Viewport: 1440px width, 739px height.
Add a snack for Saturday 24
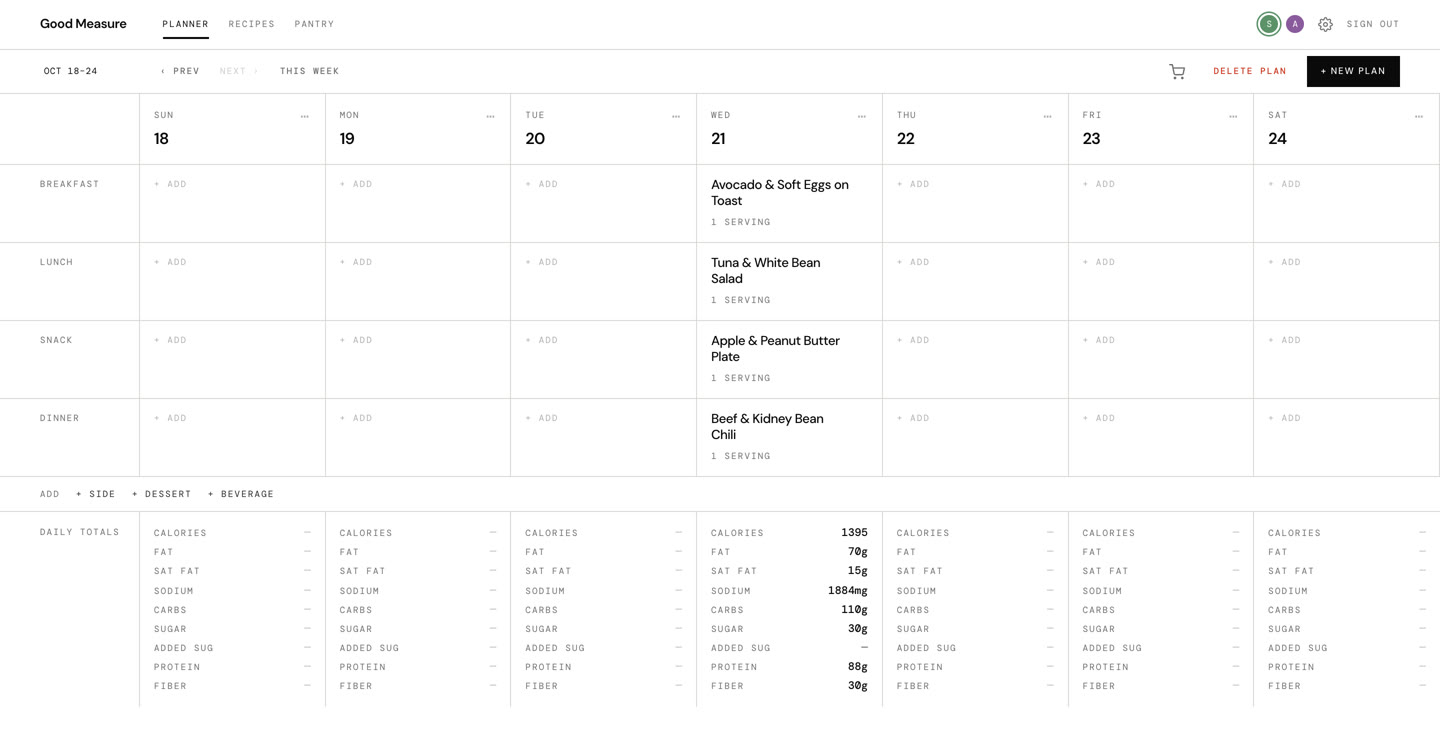tap(1285, 340)
